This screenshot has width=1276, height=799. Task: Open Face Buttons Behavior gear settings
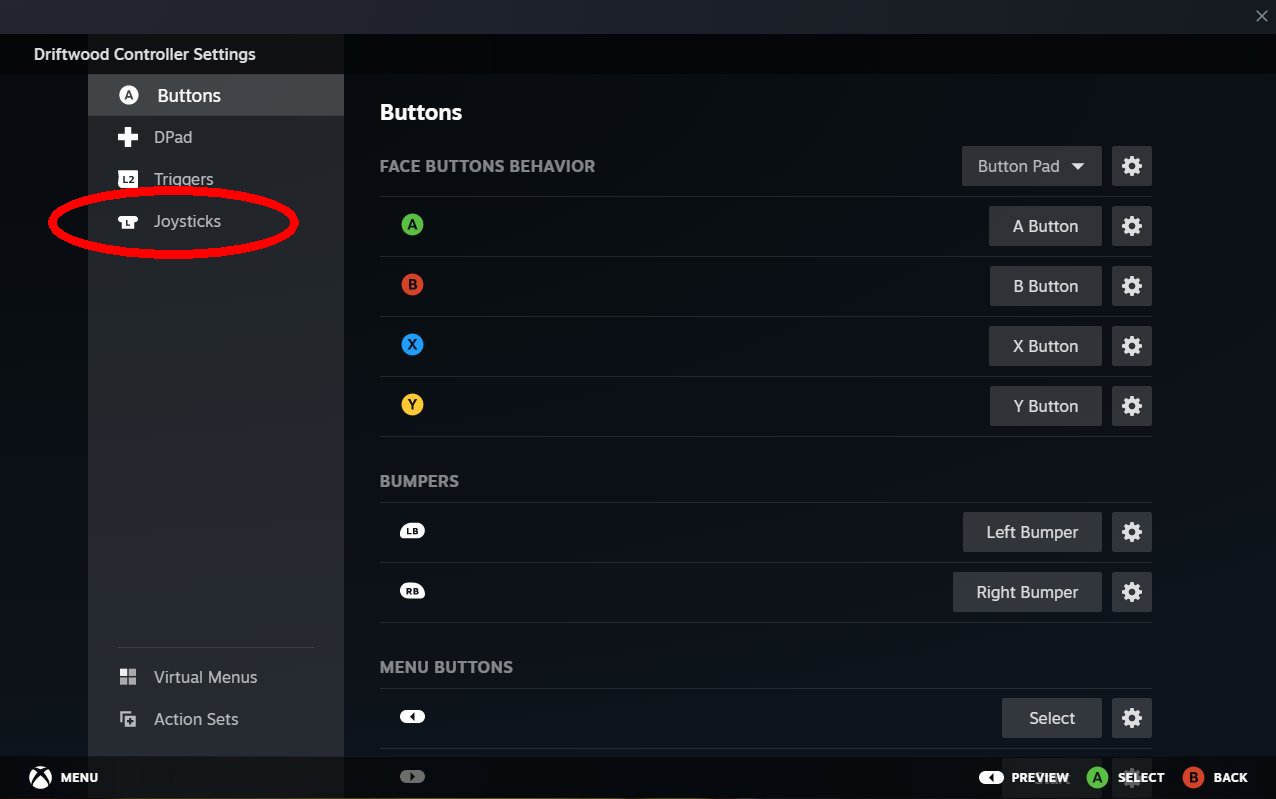(x=1131, y=166)
